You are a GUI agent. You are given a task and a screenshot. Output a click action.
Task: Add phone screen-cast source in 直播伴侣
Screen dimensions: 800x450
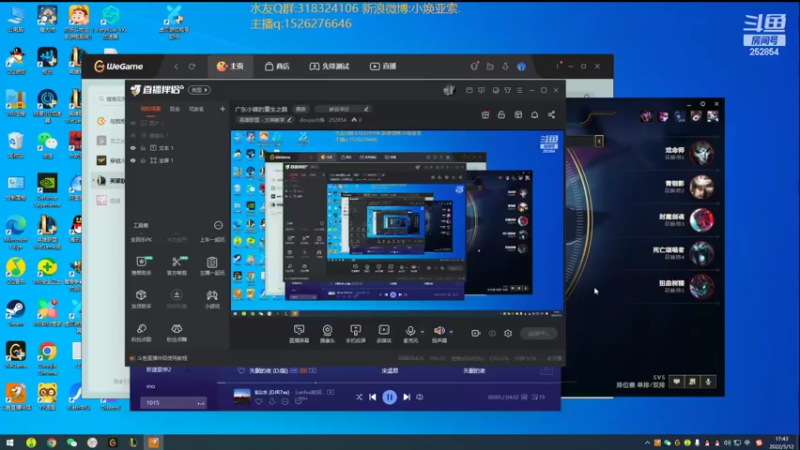pyautogui.click(x=356, y=334)
